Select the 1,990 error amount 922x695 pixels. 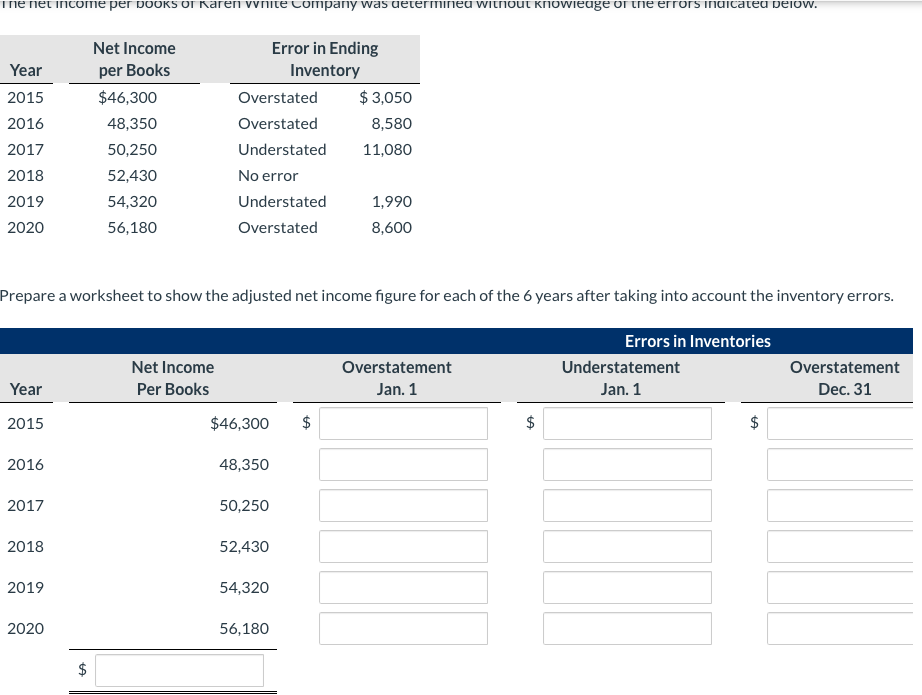point(392,201)
